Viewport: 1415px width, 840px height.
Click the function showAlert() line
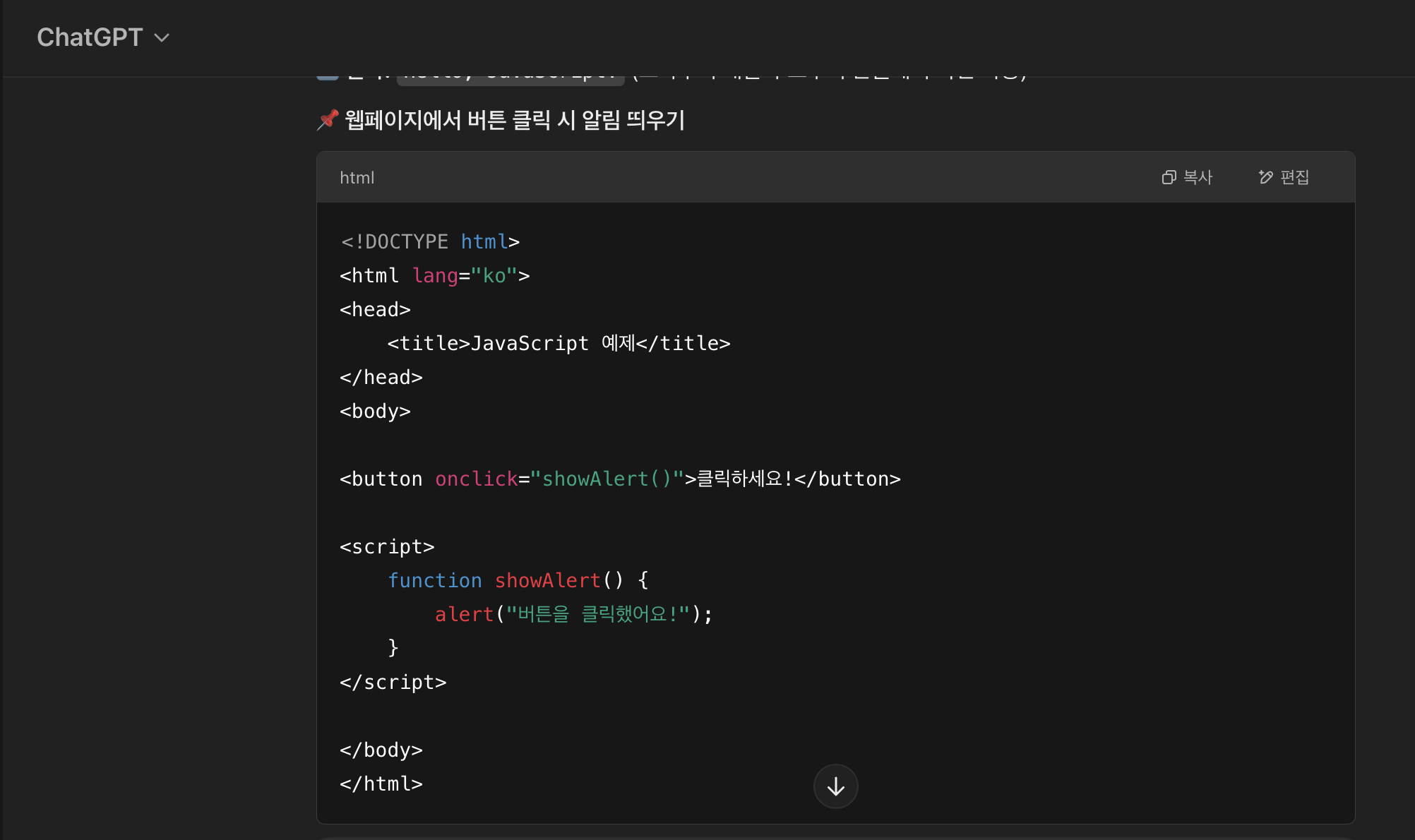[x=518, y=581]
